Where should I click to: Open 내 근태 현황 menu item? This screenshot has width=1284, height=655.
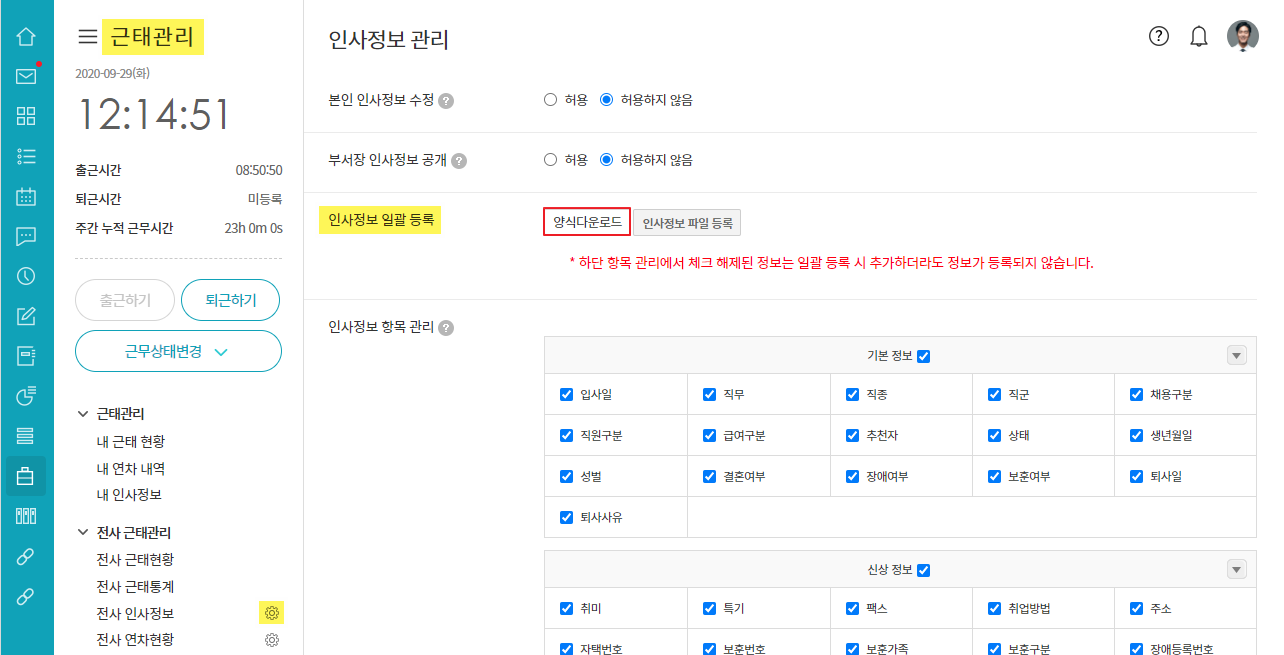click(131, 441)
